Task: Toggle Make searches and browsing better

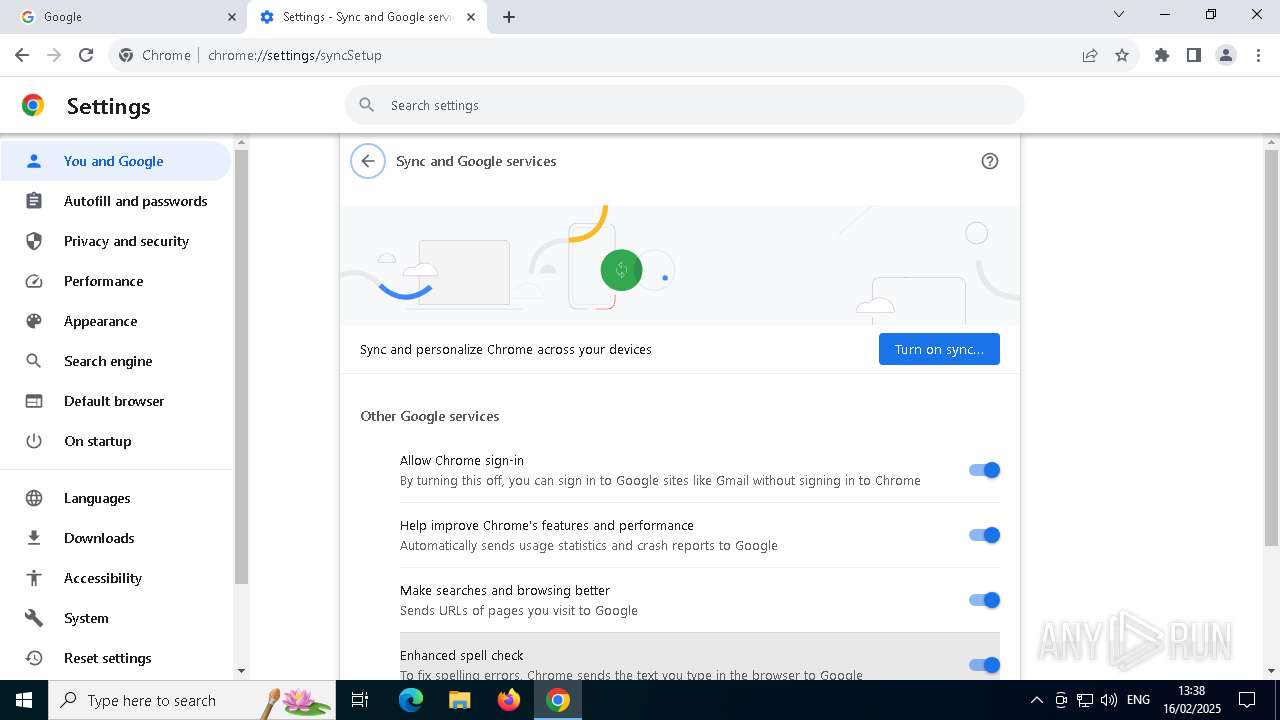Action: [984, 600]
